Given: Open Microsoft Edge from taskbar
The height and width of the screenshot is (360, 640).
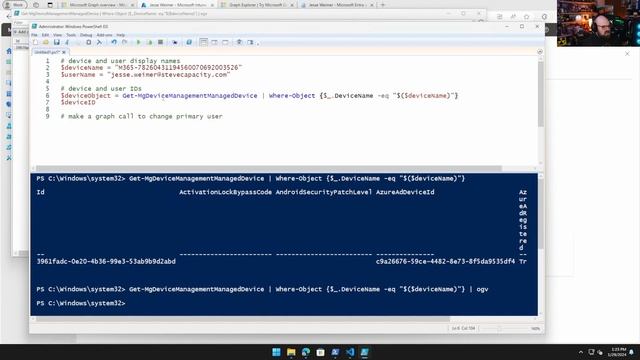Looking at the screenshot, I should click(306, 352).
